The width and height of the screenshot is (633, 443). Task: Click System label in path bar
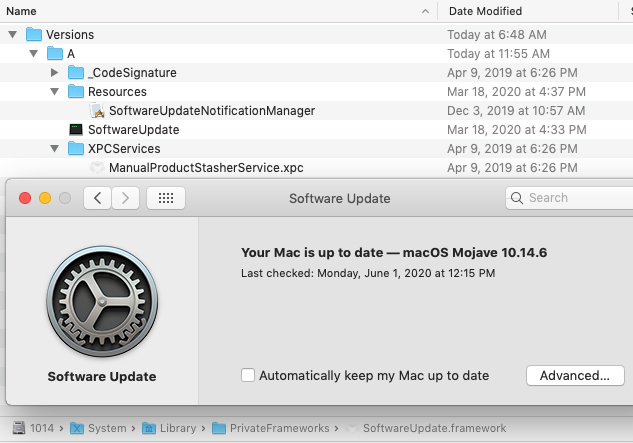click(107, 428)
